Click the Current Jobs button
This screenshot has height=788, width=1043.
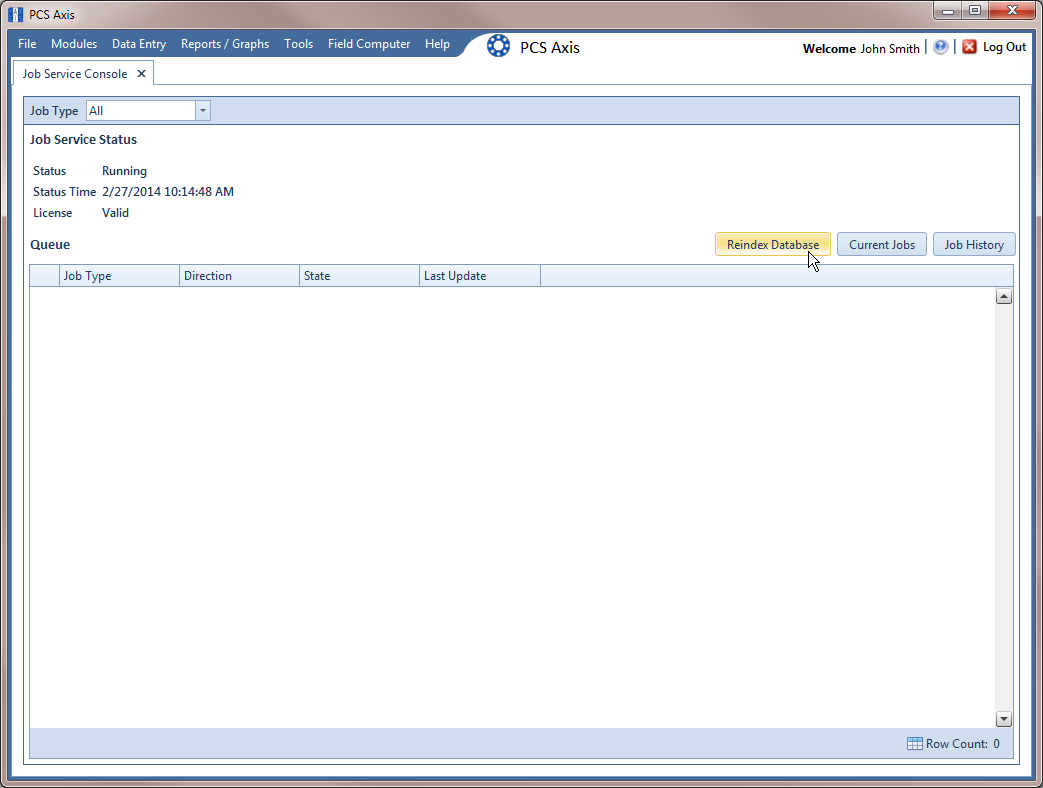tap(882, 245)
